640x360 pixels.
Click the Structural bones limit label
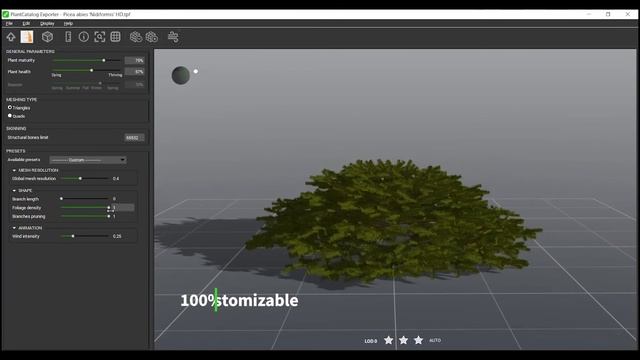point(28,138)
